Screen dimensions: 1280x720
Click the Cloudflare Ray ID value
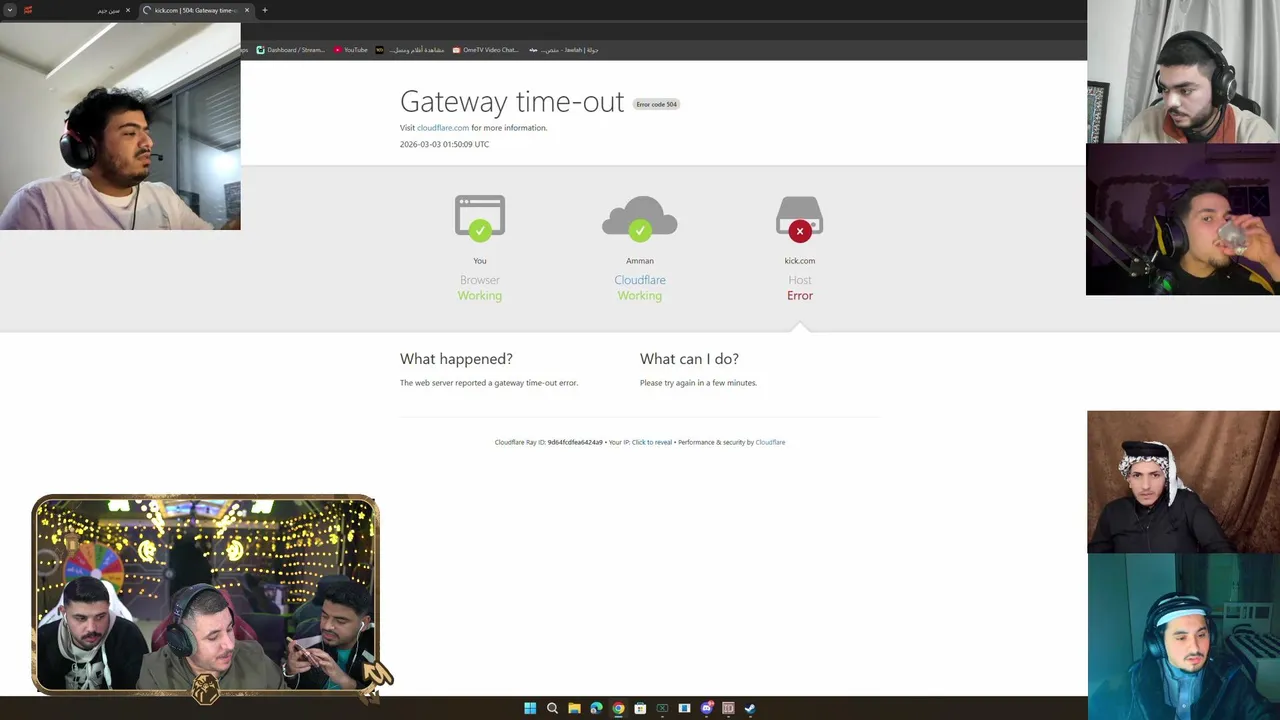pyautogui.click(x=575, y=442)
